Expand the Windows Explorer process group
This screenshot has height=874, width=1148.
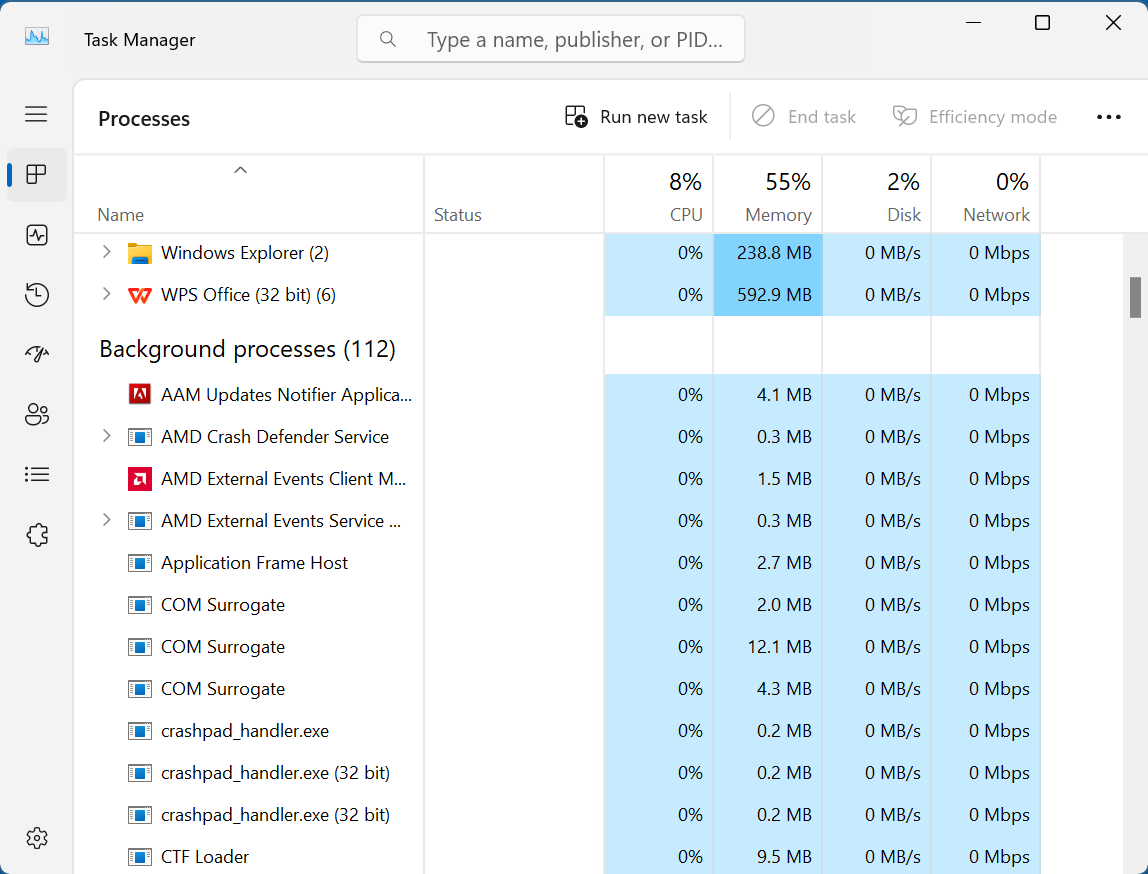(106, 252)
